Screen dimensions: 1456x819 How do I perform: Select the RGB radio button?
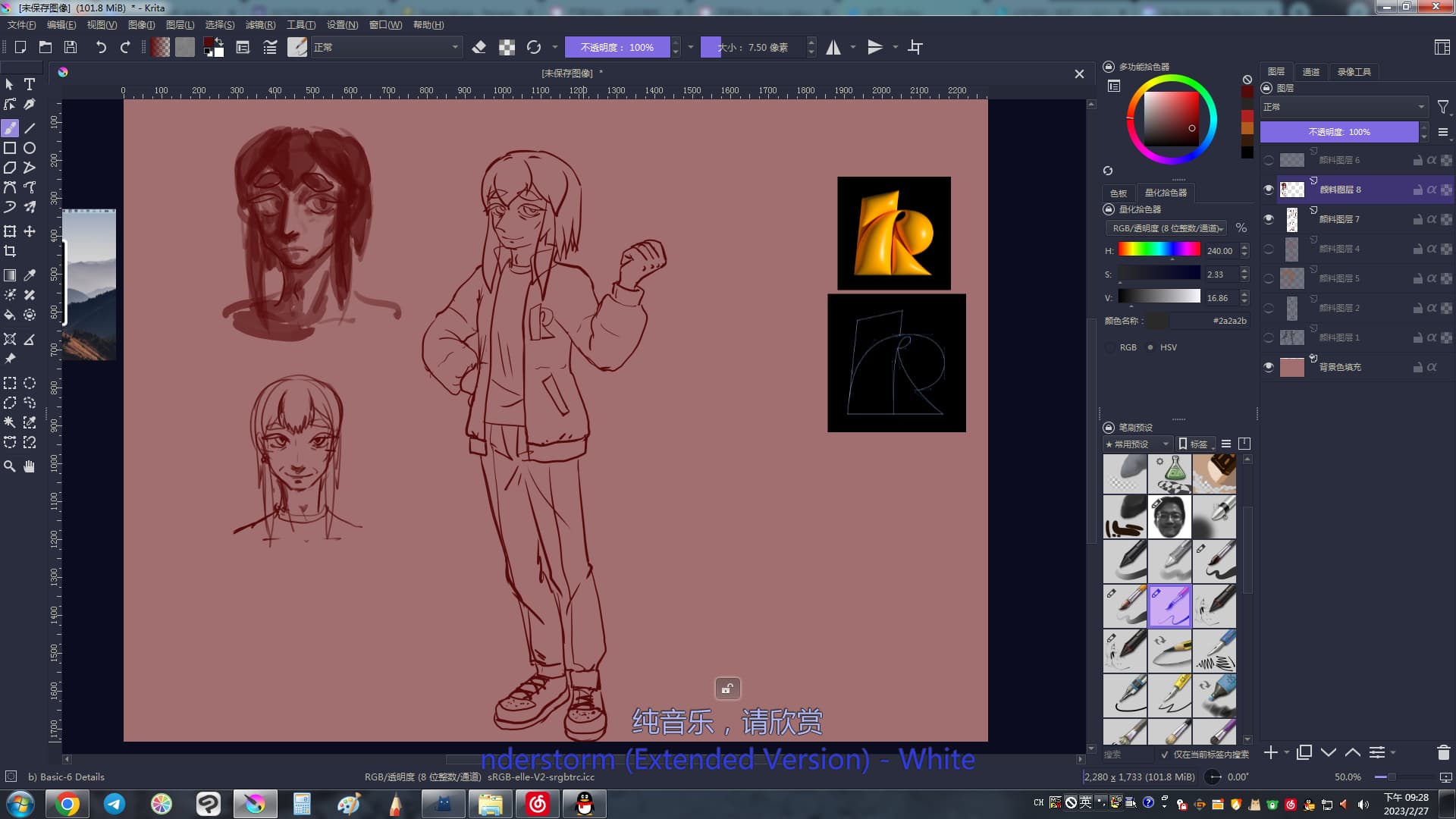[x=1111, y=347]
